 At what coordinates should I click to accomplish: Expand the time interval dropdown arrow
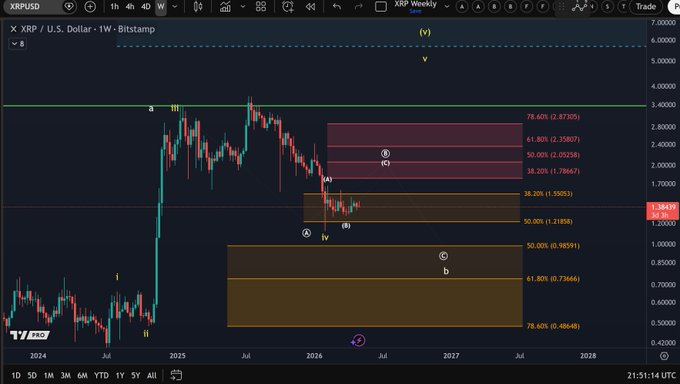click(175, 7)
